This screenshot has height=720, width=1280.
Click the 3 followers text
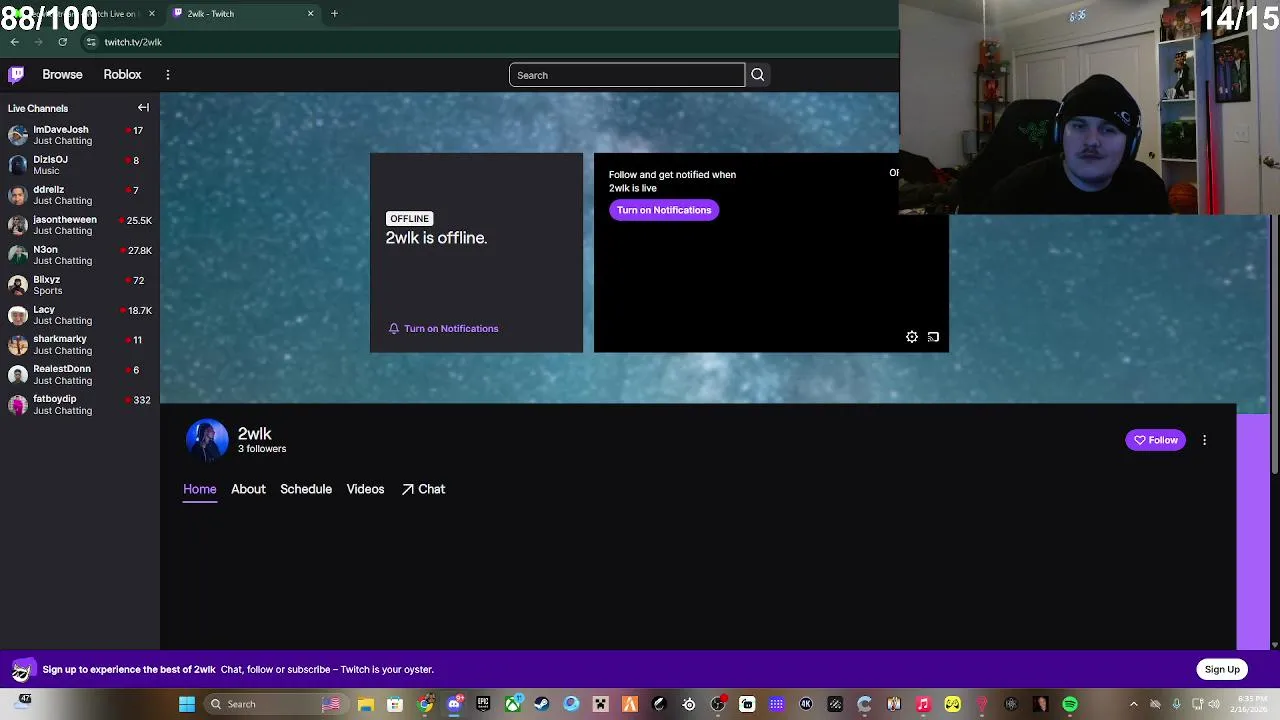[x=262, y=449]
